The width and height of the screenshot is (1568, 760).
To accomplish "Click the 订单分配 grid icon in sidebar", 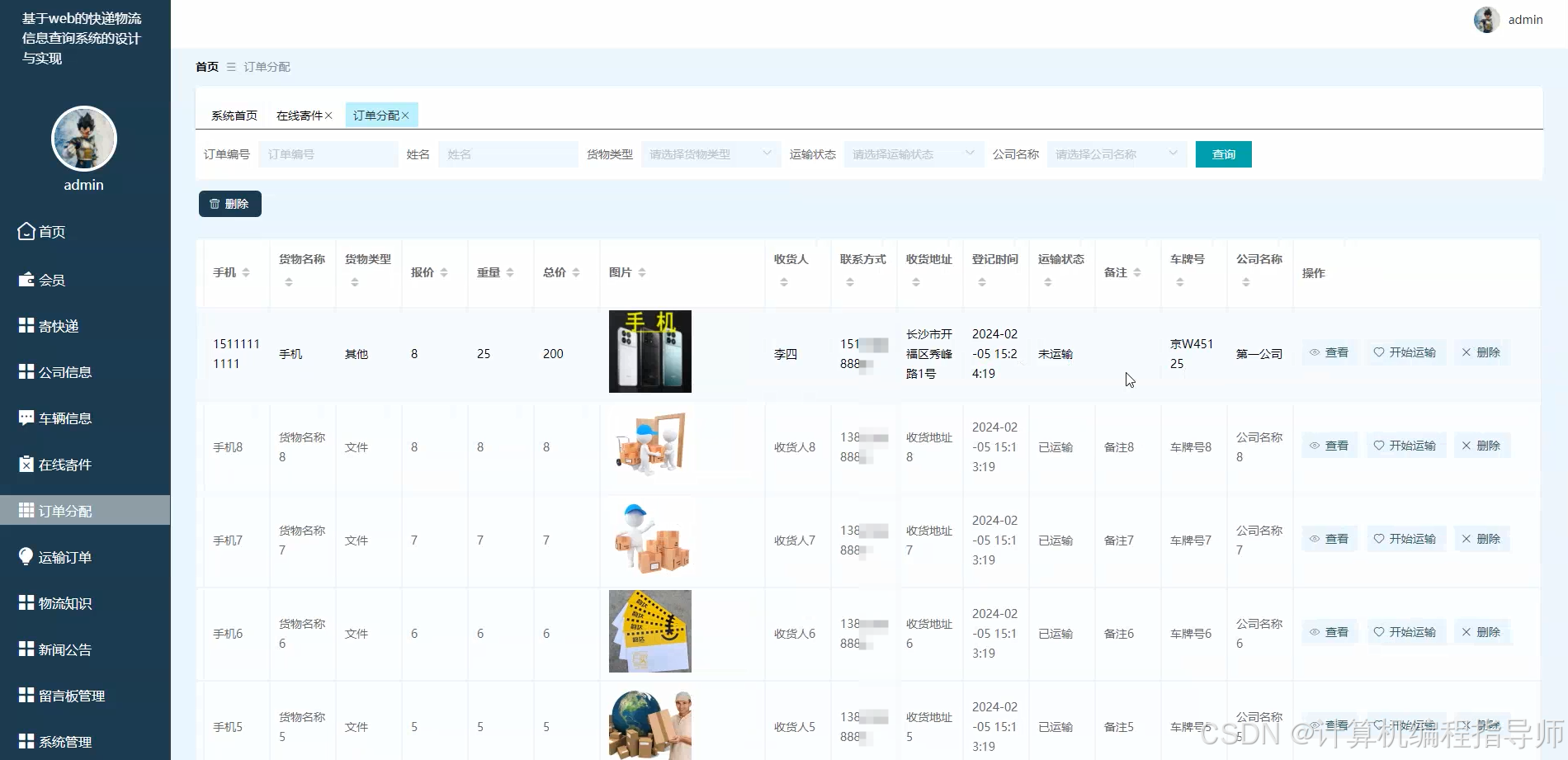I will click(26, 511).
